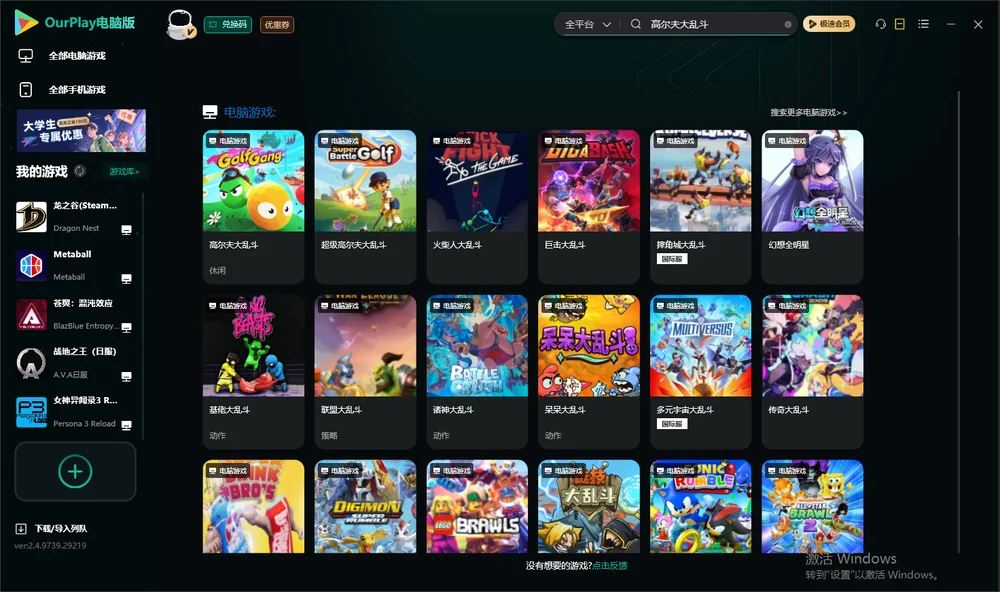
Task: Click 国际服 tag on 多元宇宙大乱斗
Action: tap(672, 424)
